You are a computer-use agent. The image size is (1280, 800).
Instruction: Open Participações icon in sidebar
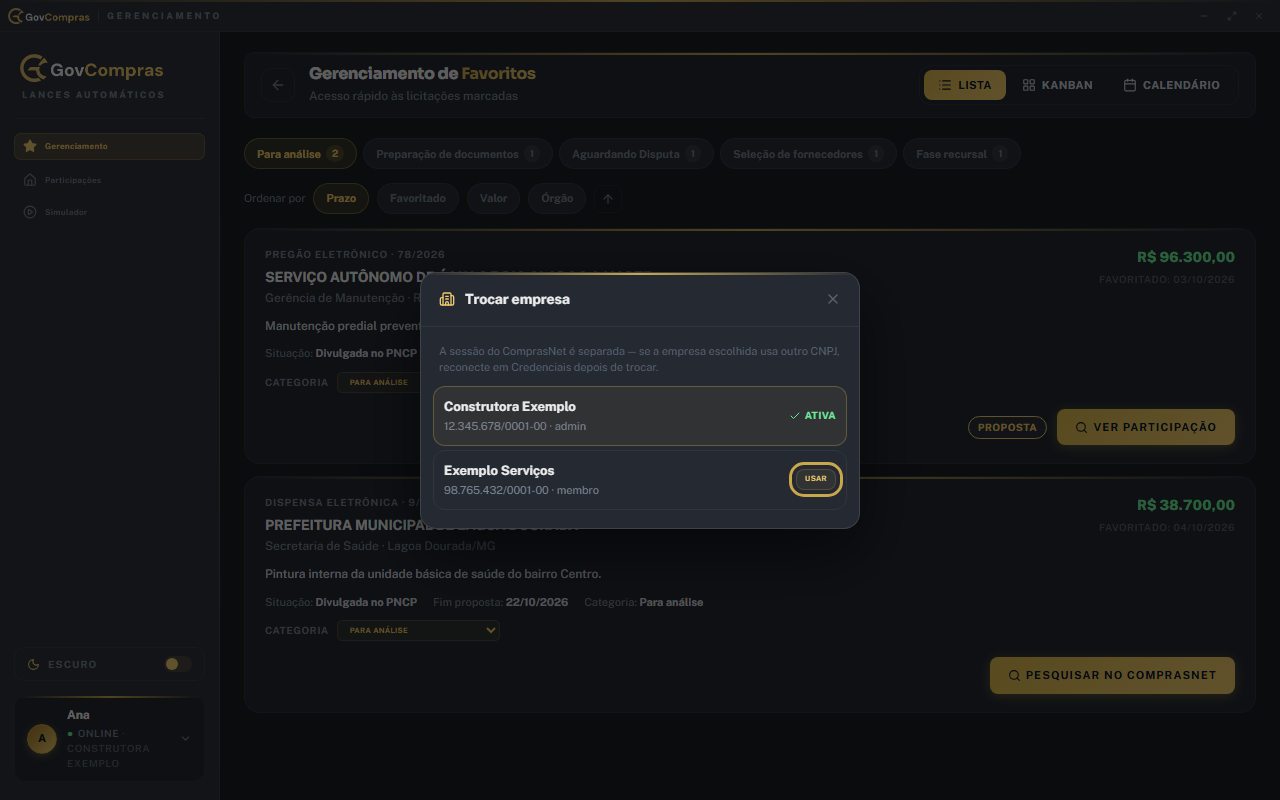30,180
